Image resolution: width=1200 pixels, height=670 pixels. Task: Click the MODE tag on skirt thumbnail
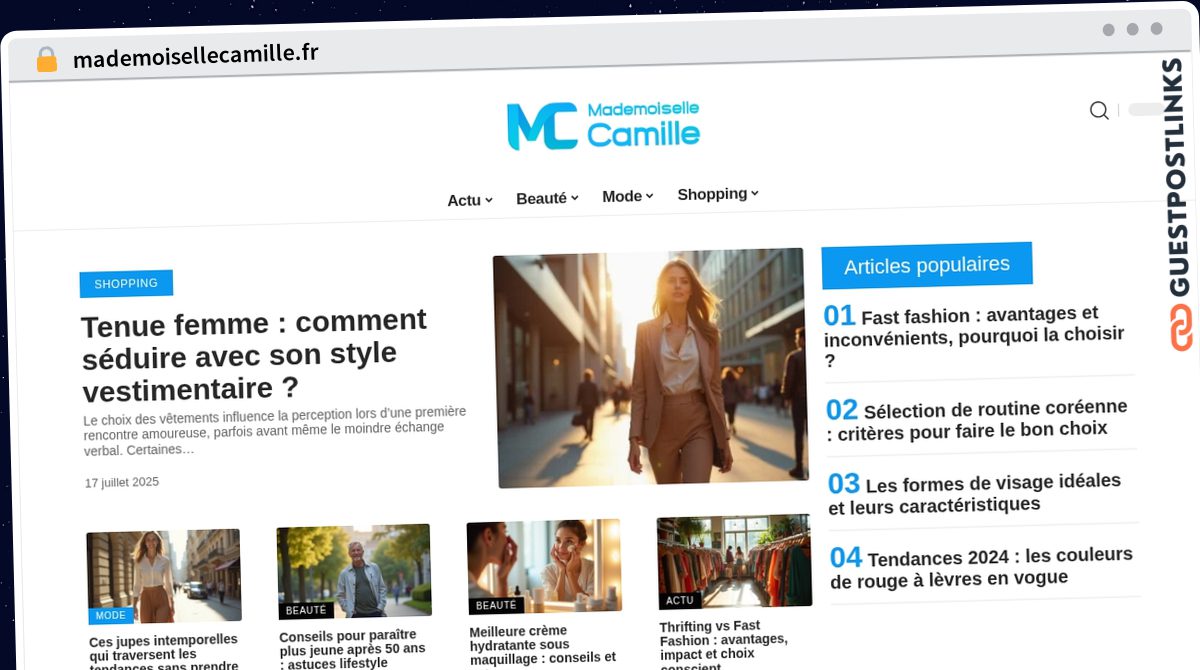[110, 616]
